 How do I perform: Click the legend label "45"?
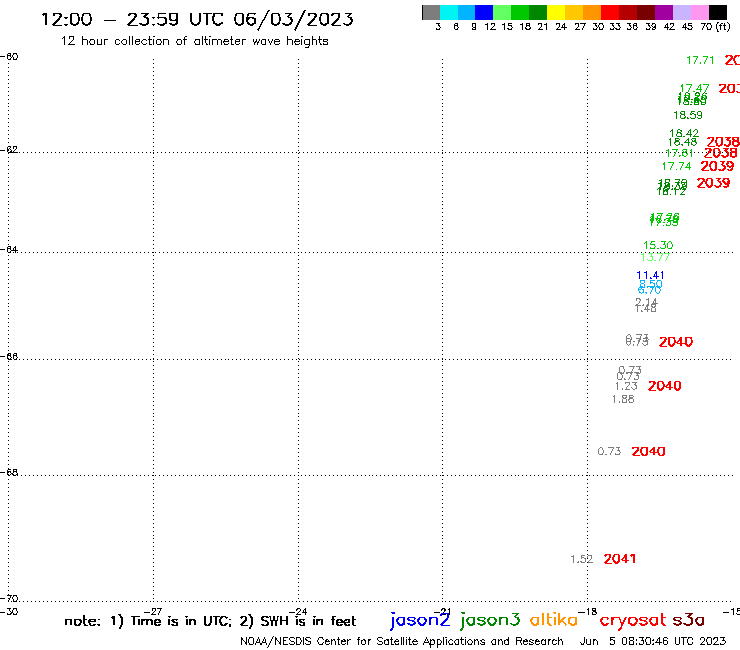coord(687,27)
